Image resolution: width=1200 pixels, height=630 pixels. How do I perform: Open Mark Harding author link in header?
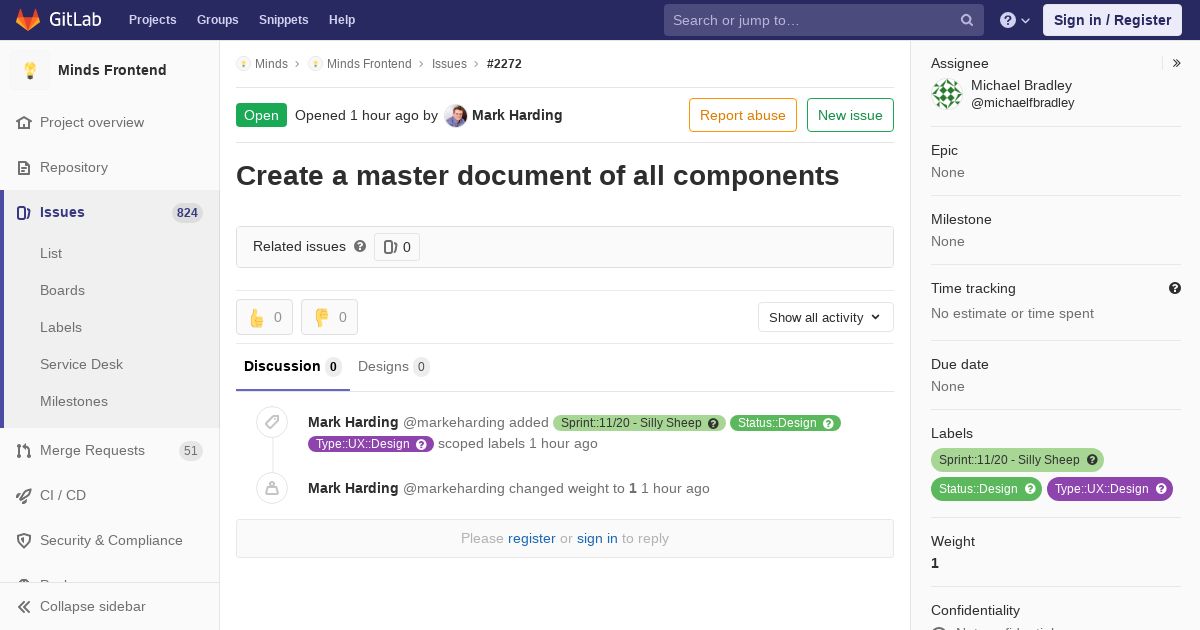[x=517, y=115]
